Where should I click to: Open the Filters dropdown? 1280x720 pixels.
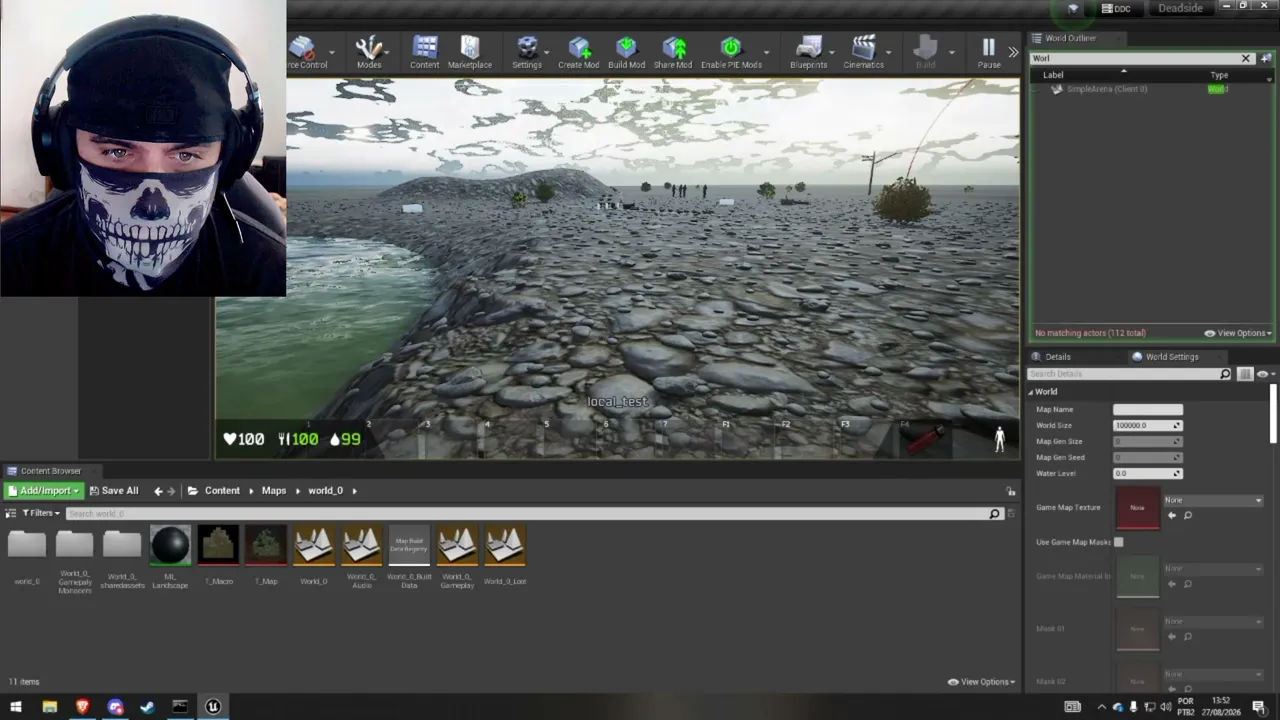pyautogui.click(x=41, y=513)
